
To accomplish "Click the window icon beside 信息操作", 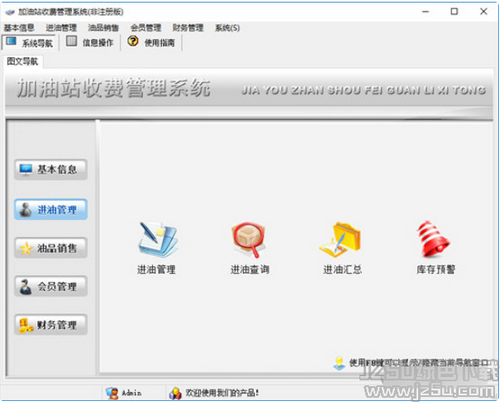I will [x=71, y=41].
